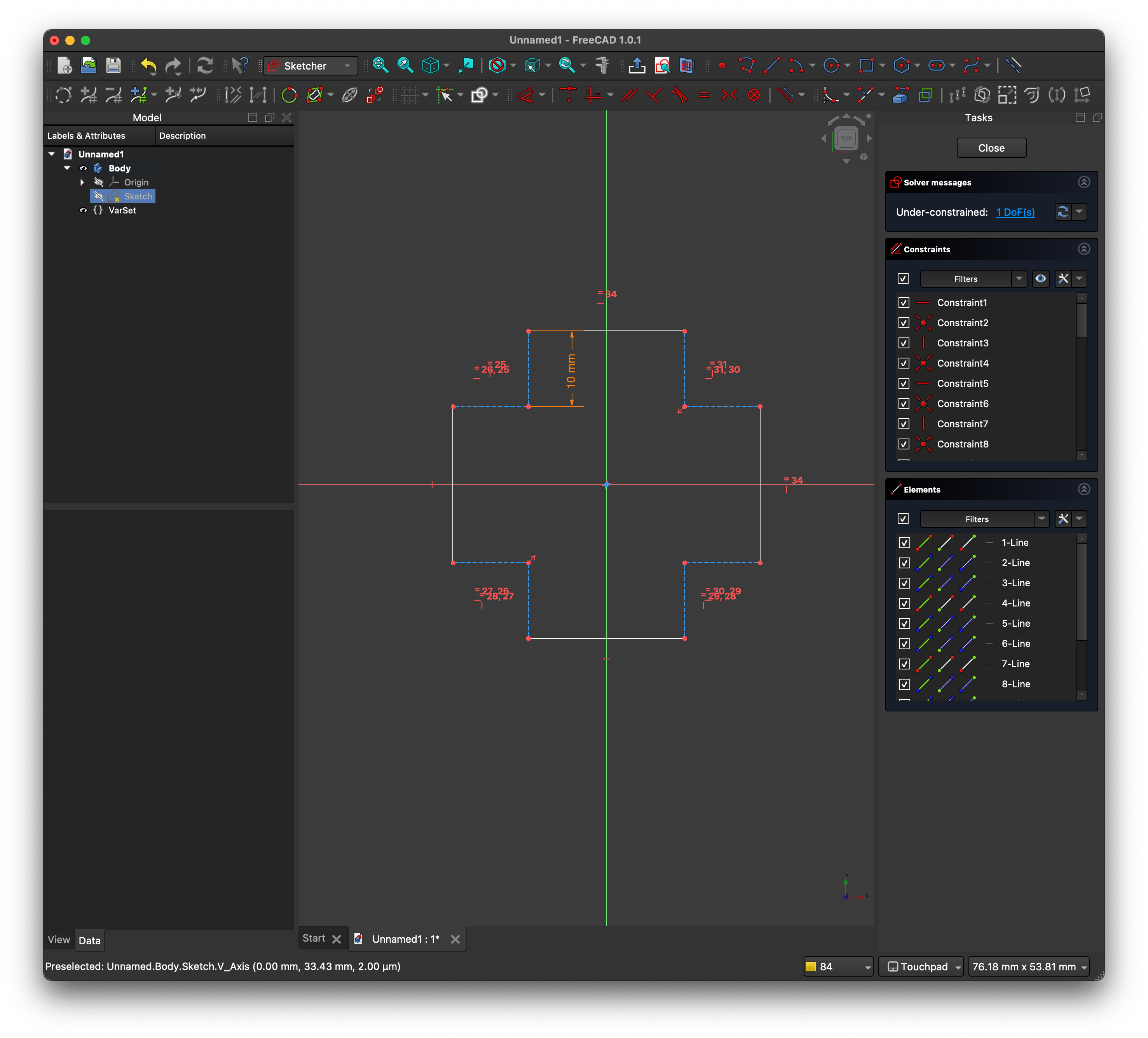The width and height of the screenshot is (1148, 1038).
Task: Uncheck the Constraint4 checkbox
Action: tap(904, 363)
